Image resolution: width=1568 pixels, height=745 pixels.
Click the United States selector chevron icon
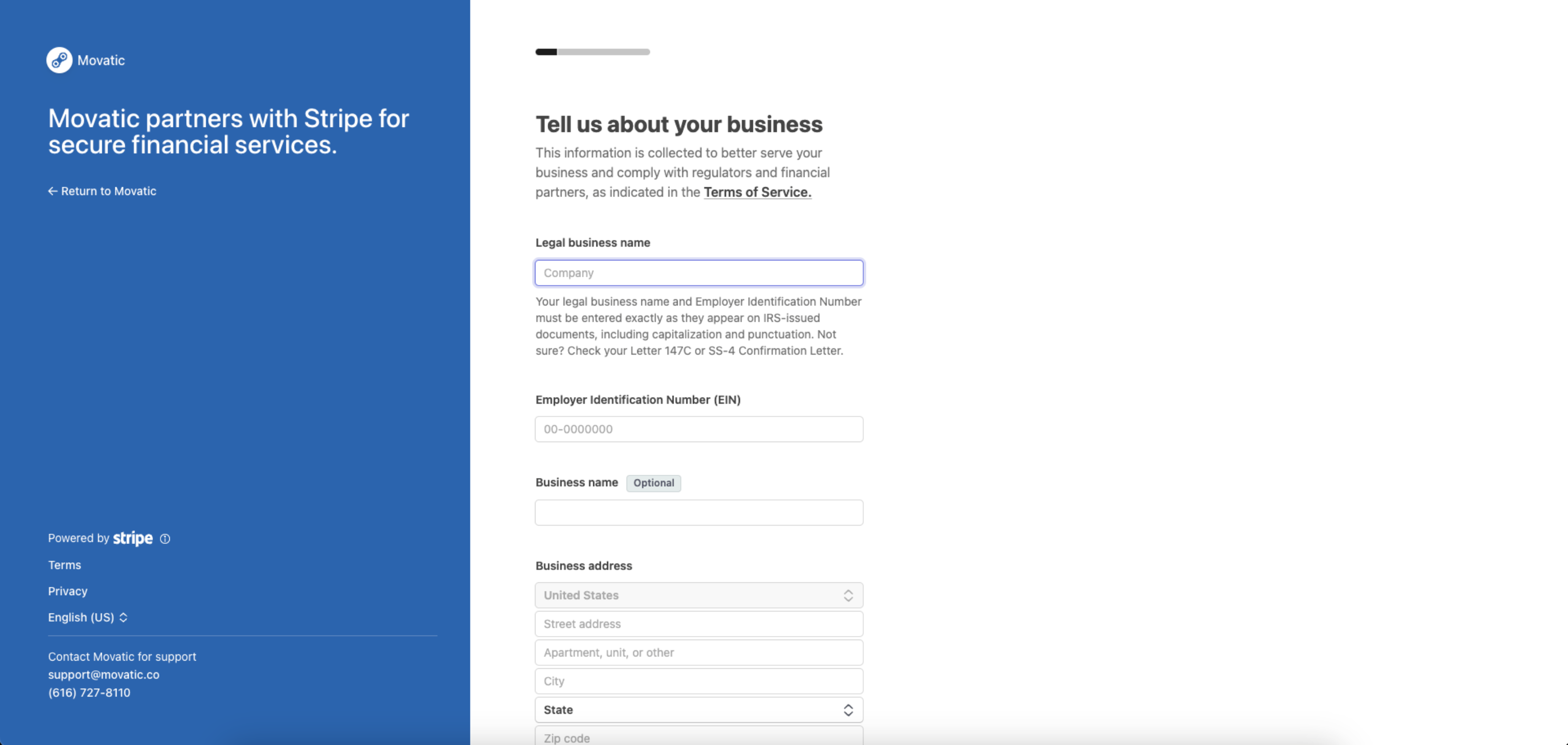tap(848, 595)
